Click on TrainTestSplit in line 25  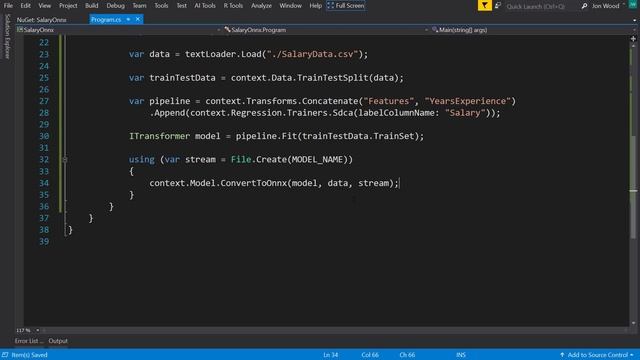[x=333, y=78]
